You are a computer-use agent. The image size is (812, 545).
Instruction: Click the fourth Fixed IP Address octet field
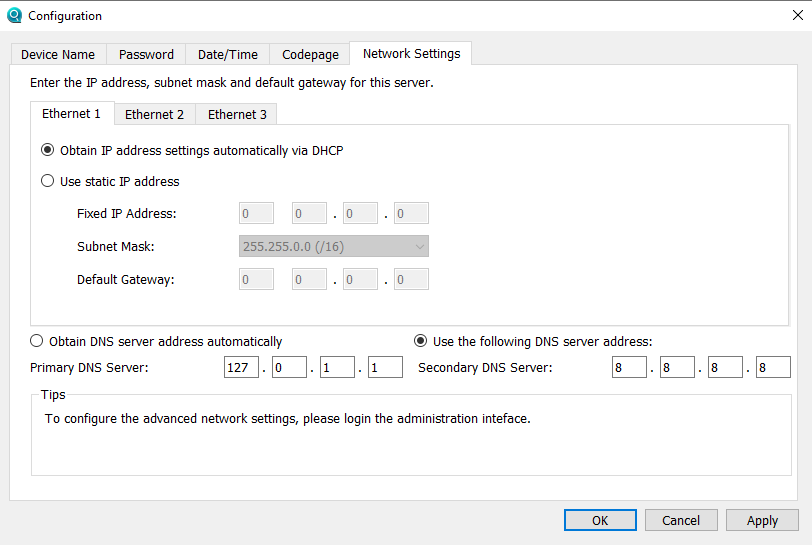tap(411, 213)
